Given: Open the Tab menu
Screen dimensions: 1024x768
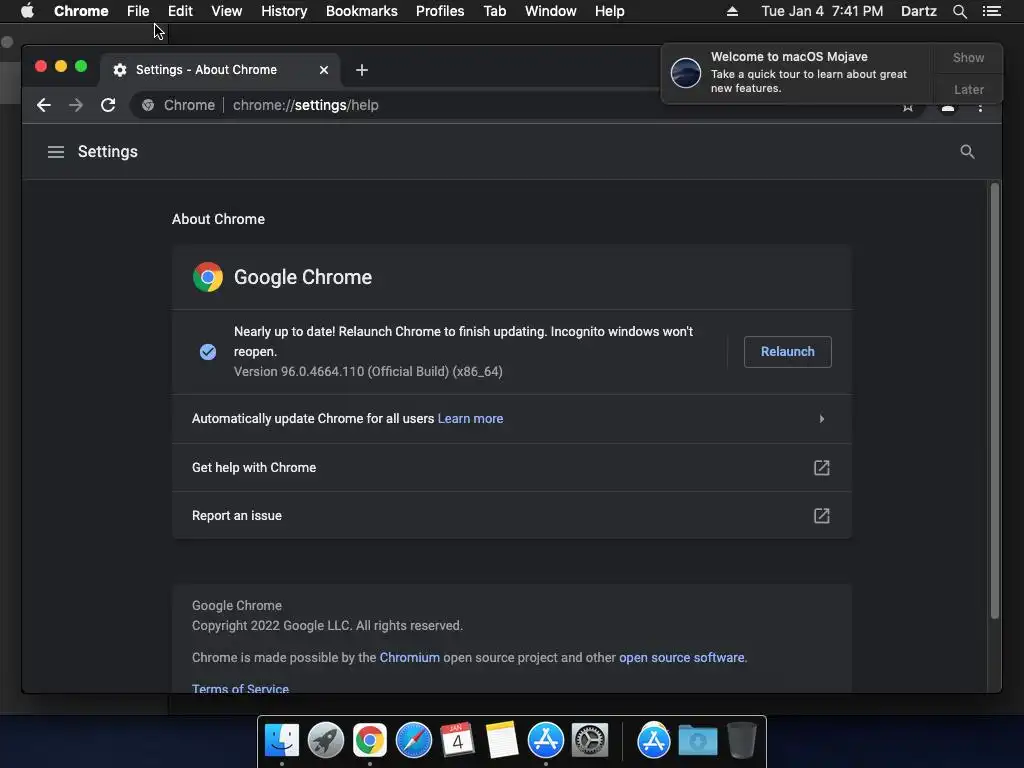Looking at the screenshot, I should click(494, 11).
